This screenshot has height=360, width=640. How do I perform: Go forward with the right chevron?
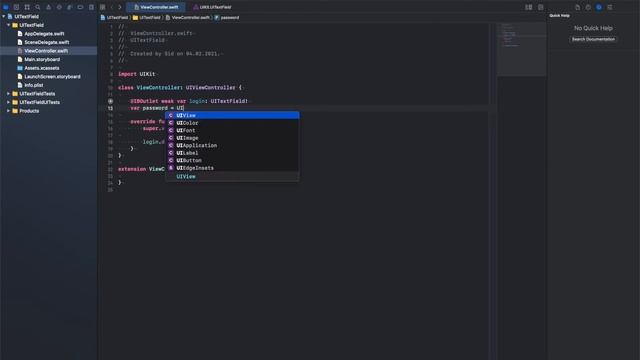(120, 7)
